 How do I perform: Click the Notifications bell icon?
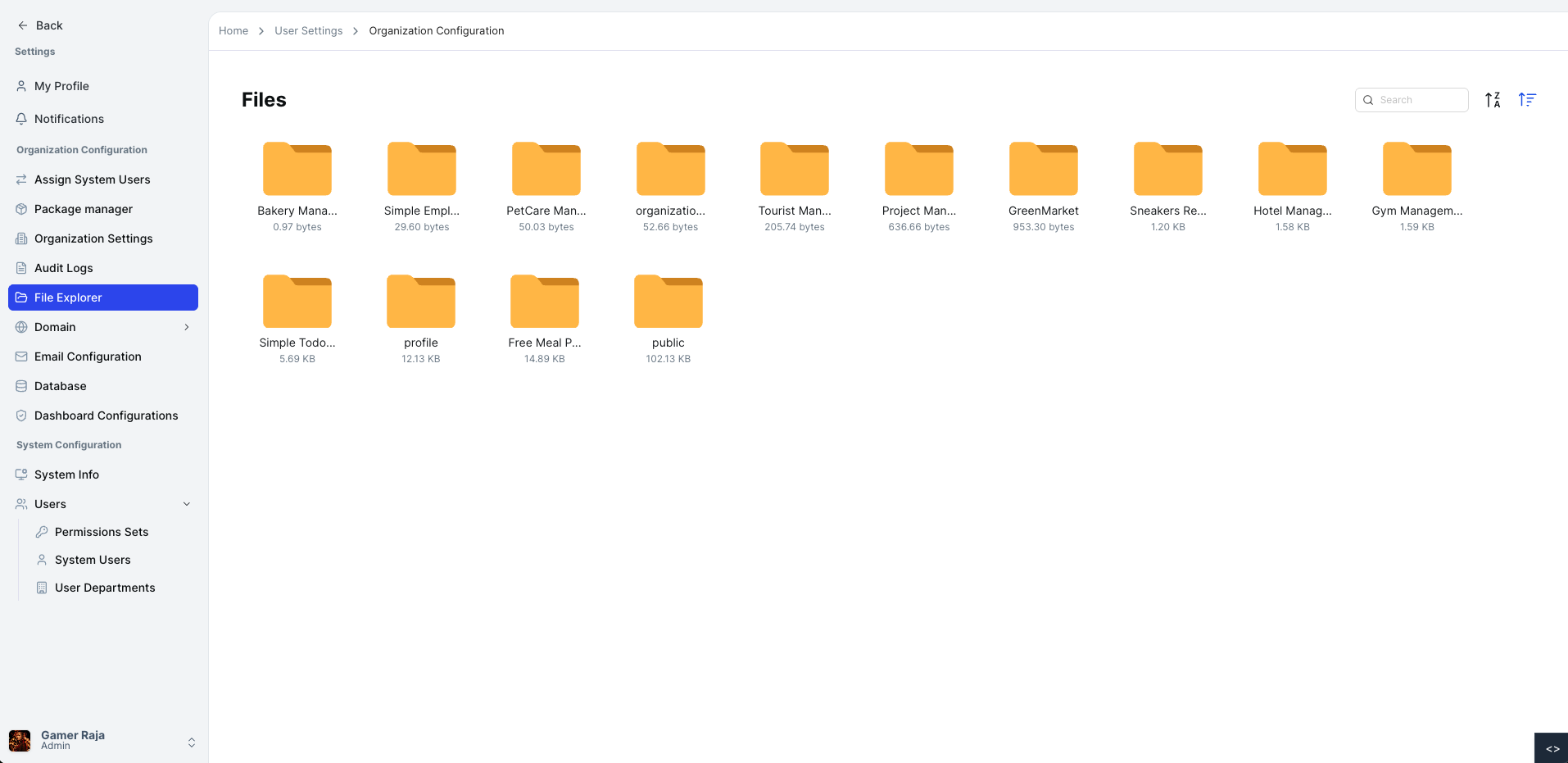point(21,119)
